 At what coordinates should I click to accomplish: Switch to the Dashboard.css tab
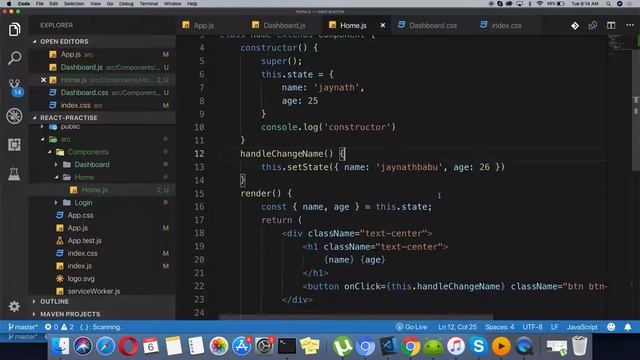[433, 25]
